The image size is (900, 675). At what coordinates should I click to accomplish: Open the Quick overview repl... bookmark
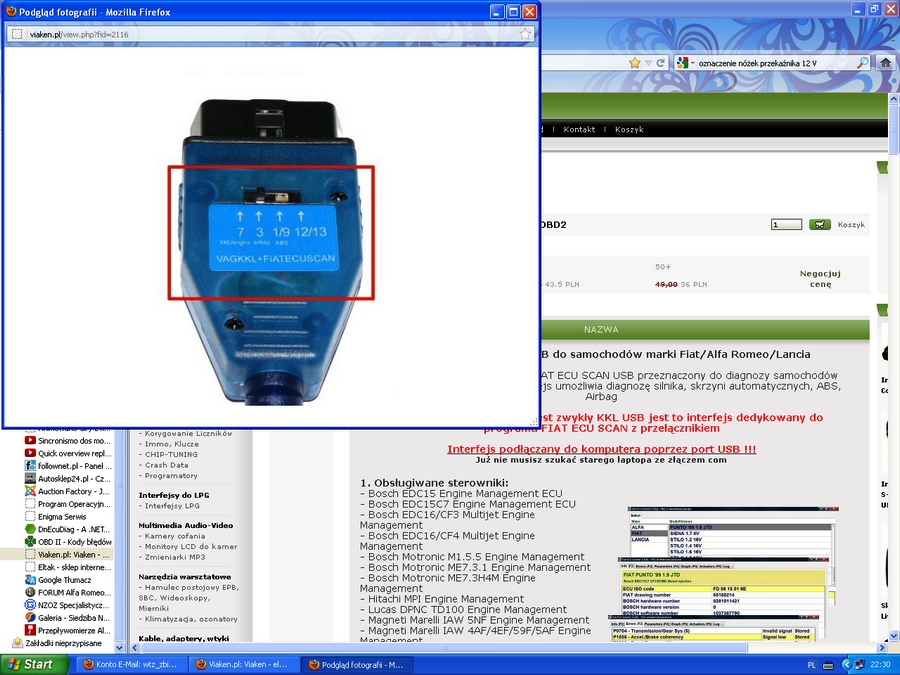click(69, 453)
